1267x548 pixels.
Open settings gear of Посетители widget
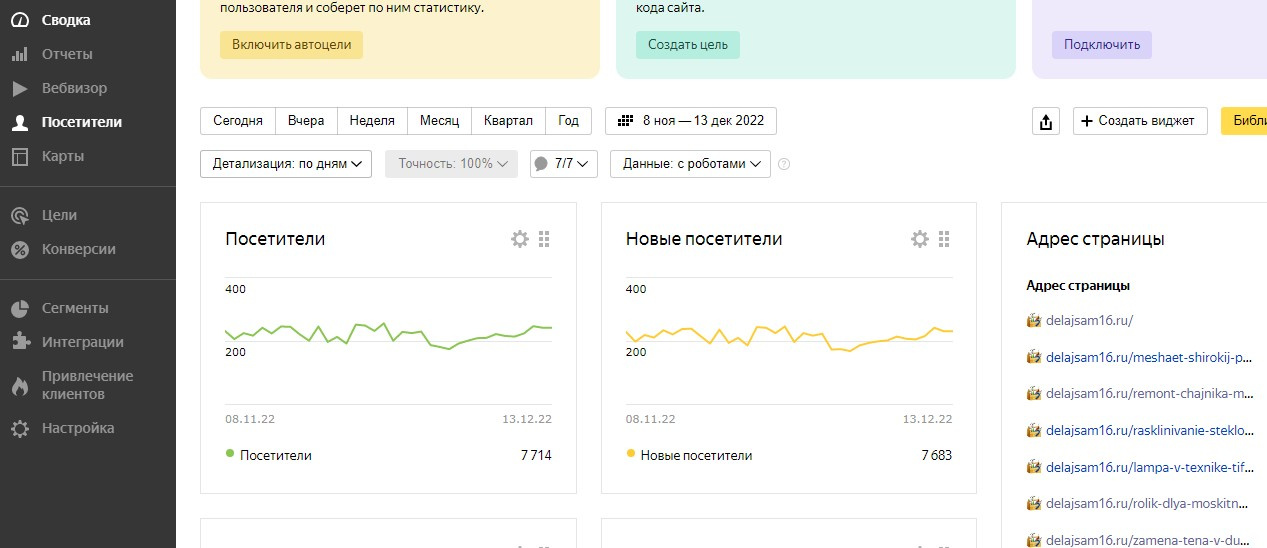pyautogui.click(x=519, y=239)
